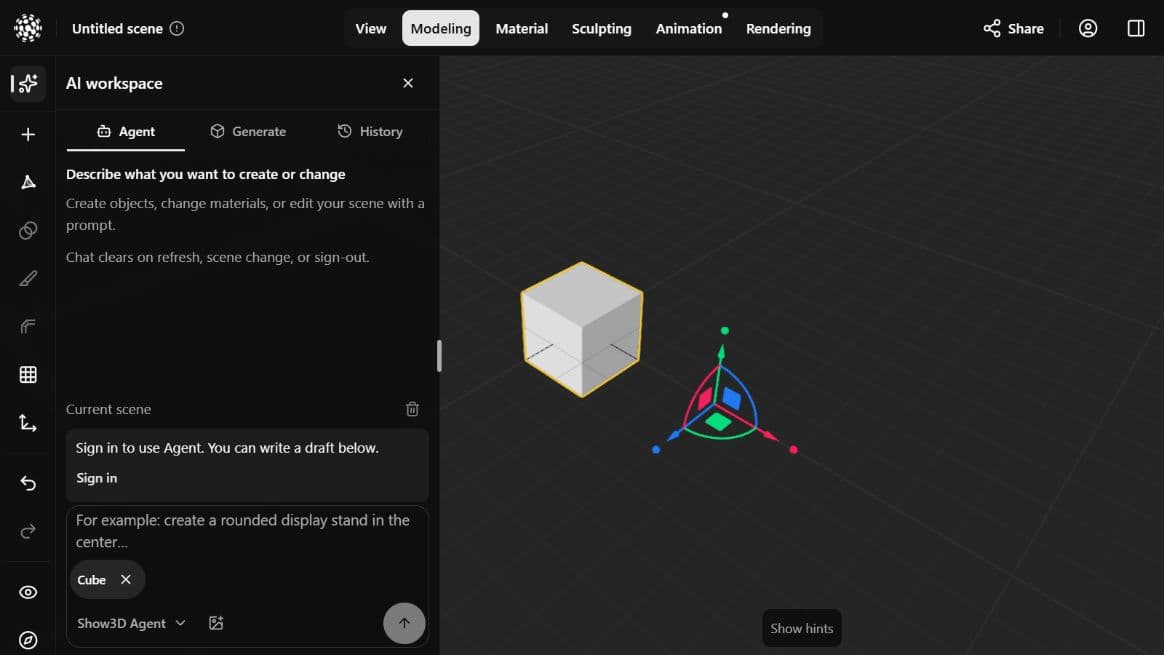Click the green plane handle on gizmo

(718, 422)
